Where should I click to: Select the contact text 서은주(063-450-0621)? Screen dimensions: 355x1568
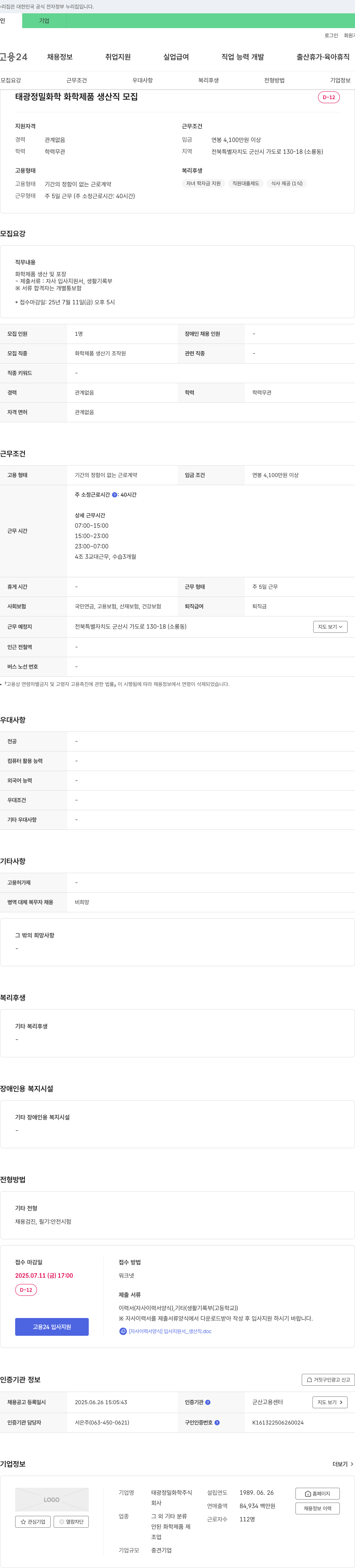102,1423
